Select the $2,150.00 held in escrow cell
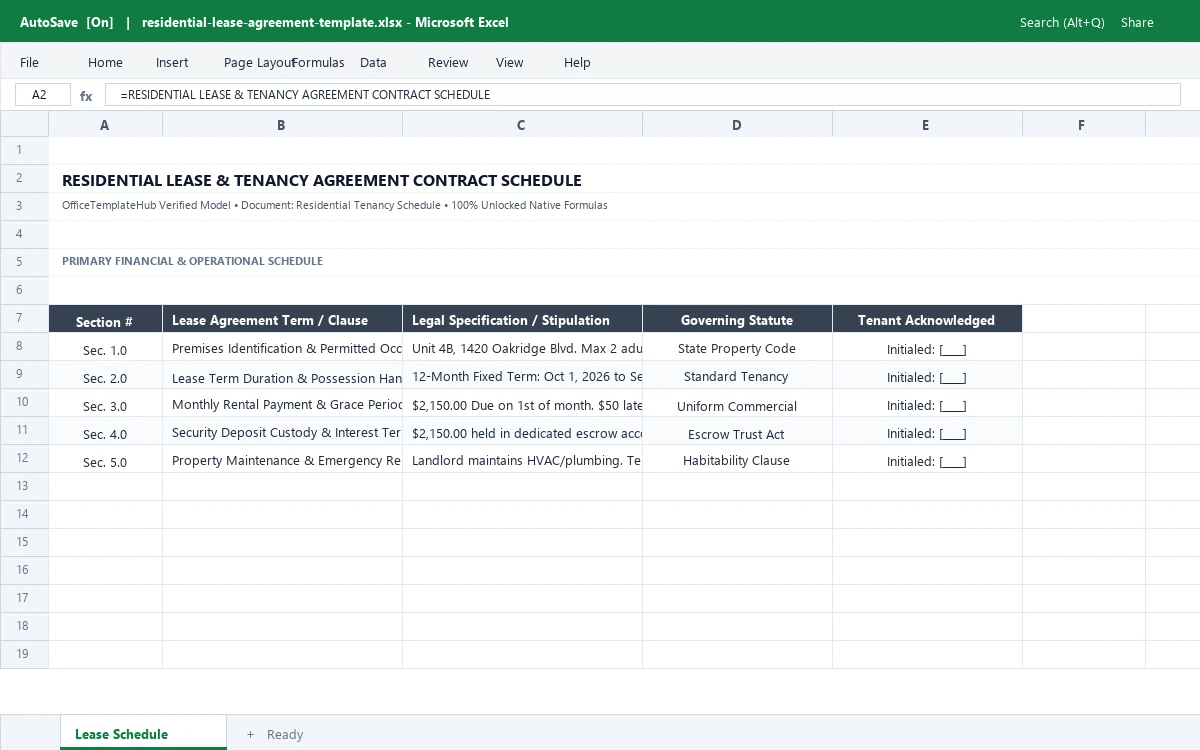The width and height of the screenshot is (1200, 750). pyautogui.click(x=522, y=431)
